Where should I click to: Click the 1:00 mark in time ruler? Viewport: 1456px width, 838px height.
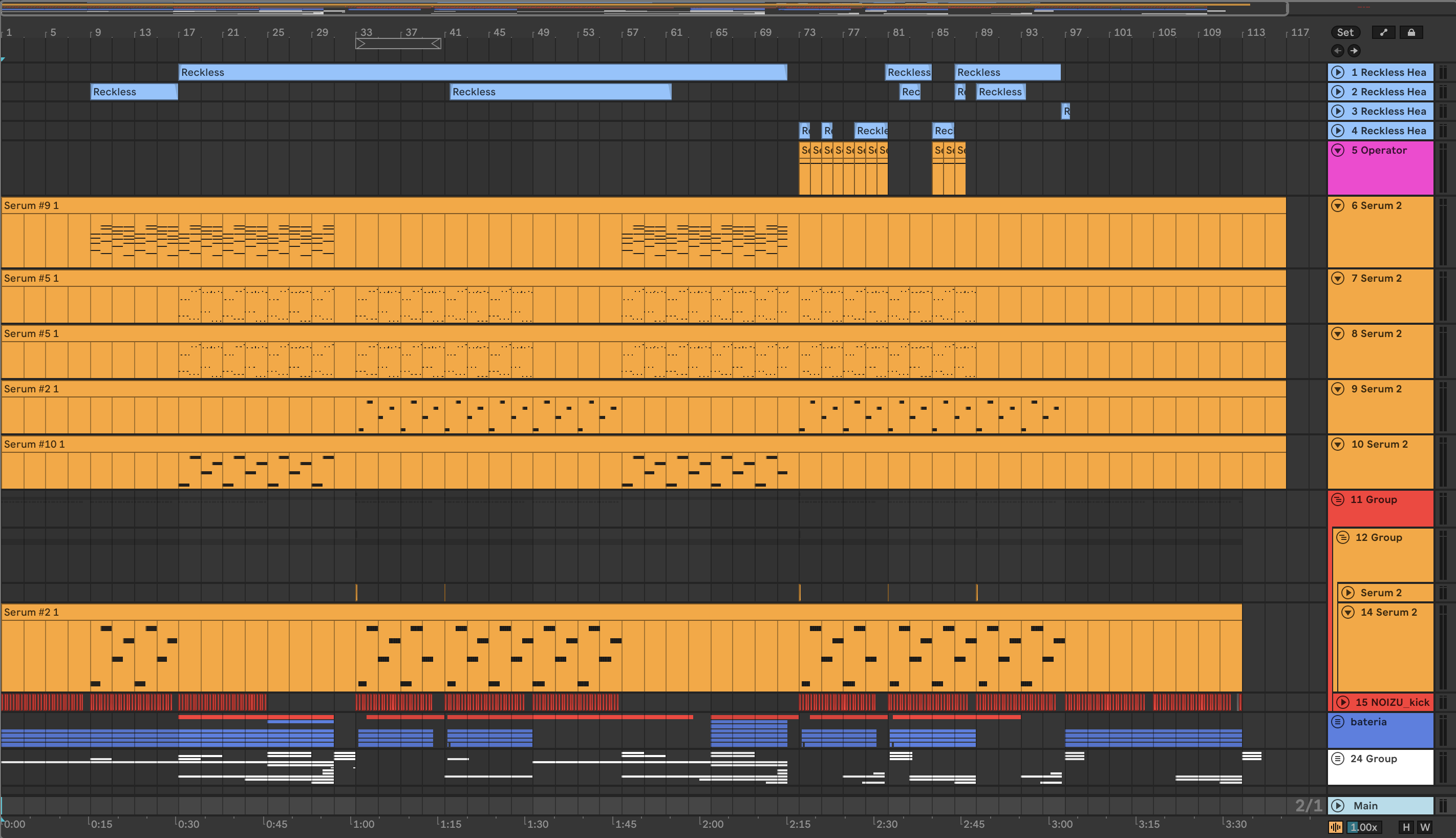point(363,824)
